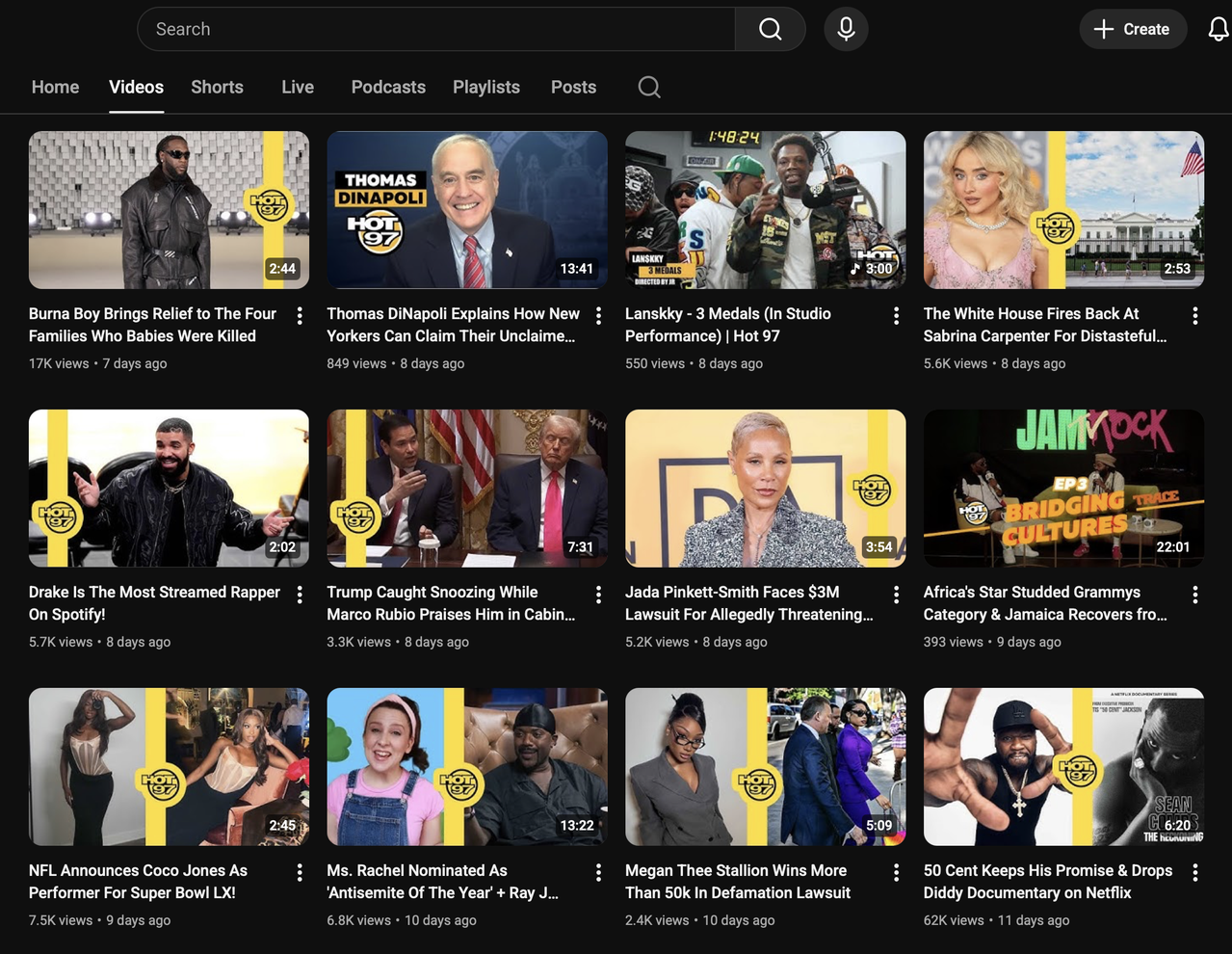This screenshot has width=1232, height=954.
Task: Play the Drake thumbnail video
Action: [x=169, y=489]
